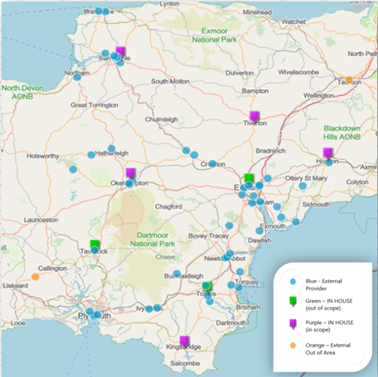
Task: Click the South Molton label
Action: coord(170,81)
